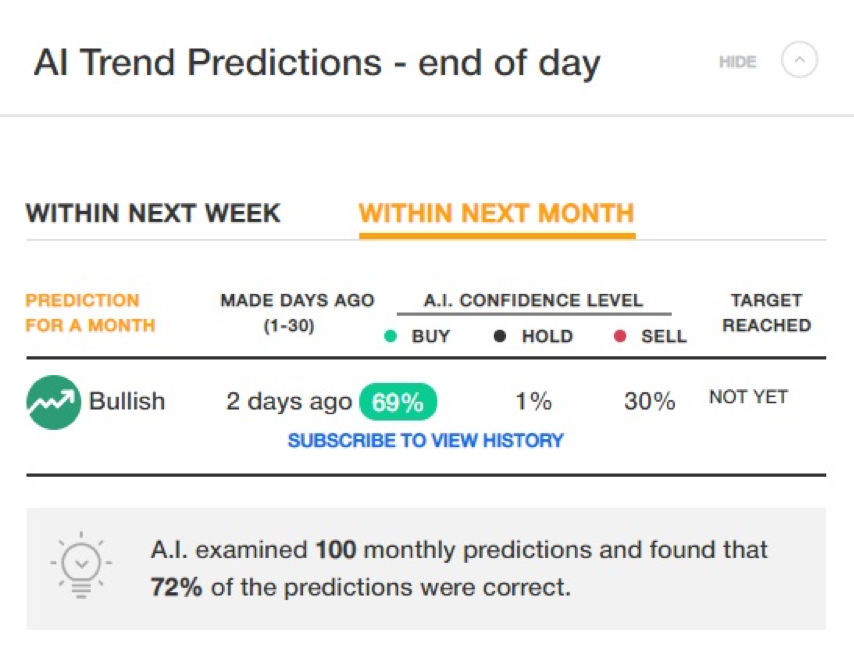
Task: Click the lightbulb tip icon
Action: 81,565
